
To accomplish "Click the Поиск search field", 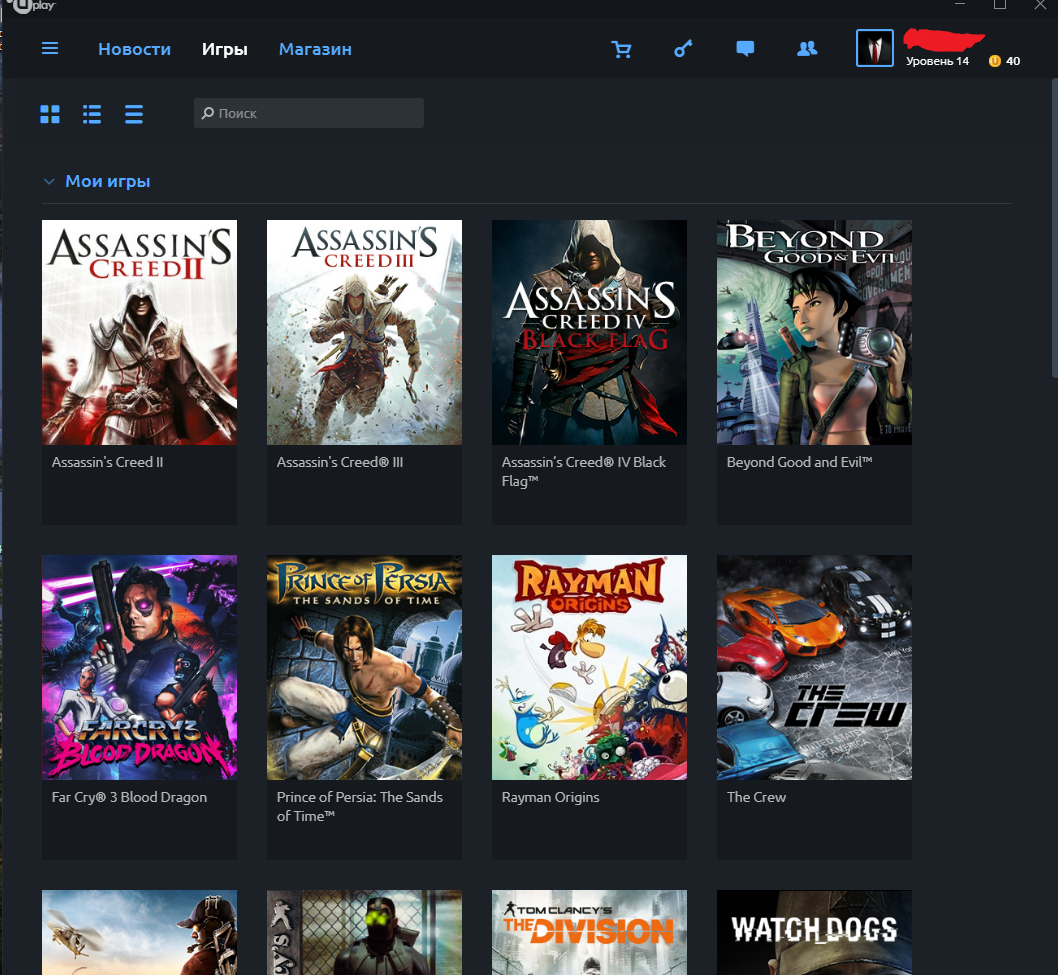I will 309,113.
